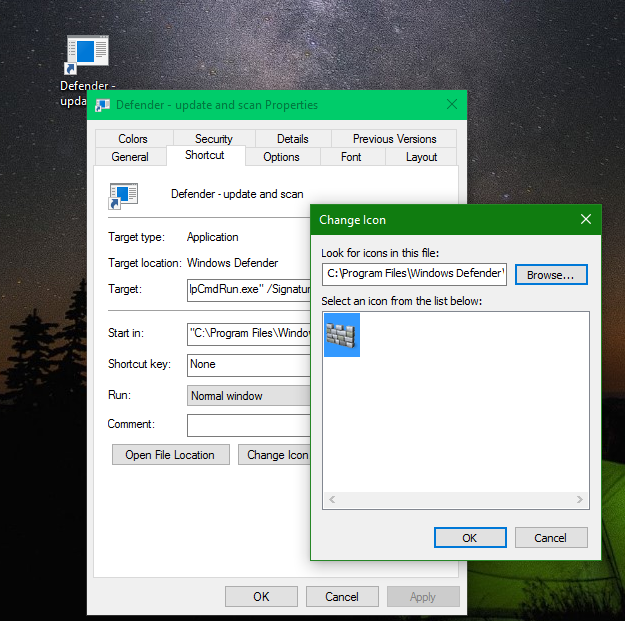Click the Properties title bar shortcut icon
Screen dimensions: 625x621
(102, 105)
